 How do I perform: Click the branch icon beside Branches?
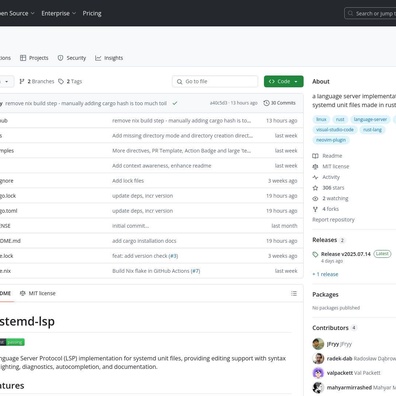tap(22, 81)
